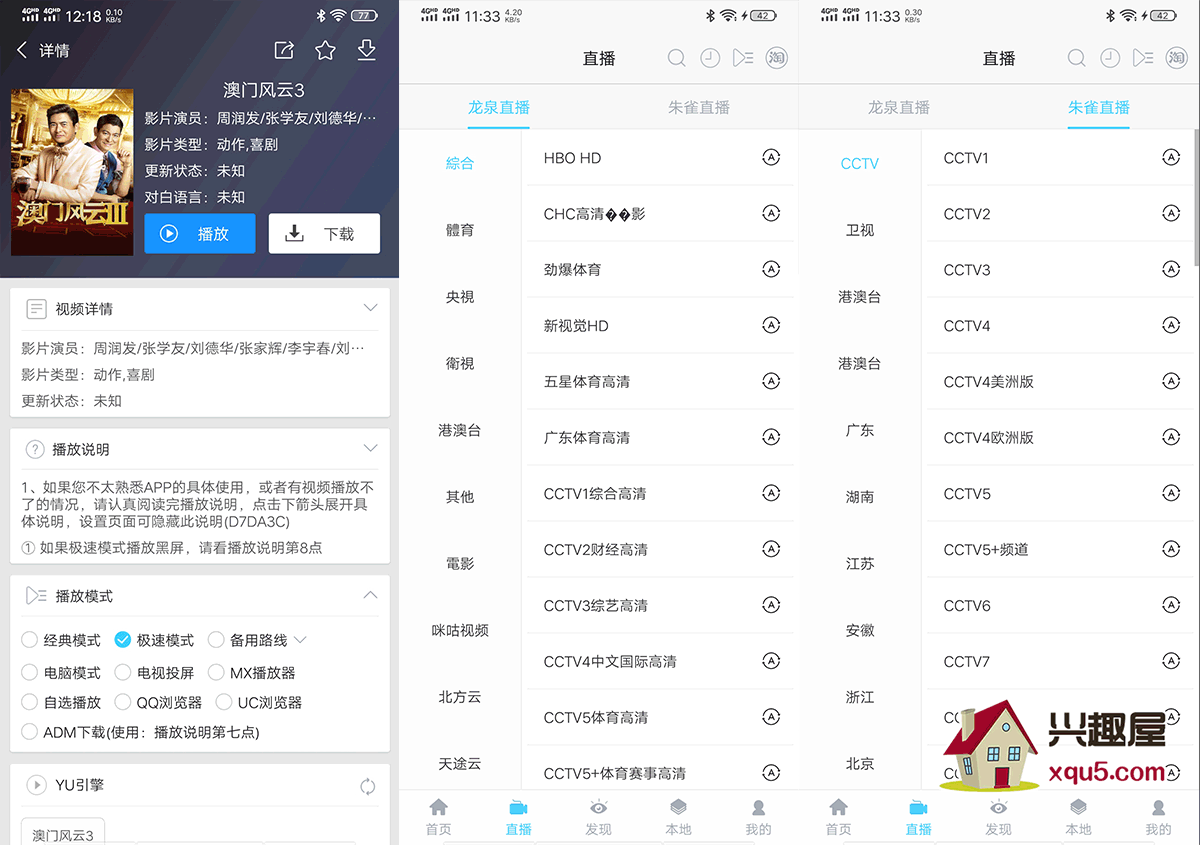Switch to the 朱雀直播 tab in the middle screen
Screen dimensions: 1200x845
pos(699,107)
